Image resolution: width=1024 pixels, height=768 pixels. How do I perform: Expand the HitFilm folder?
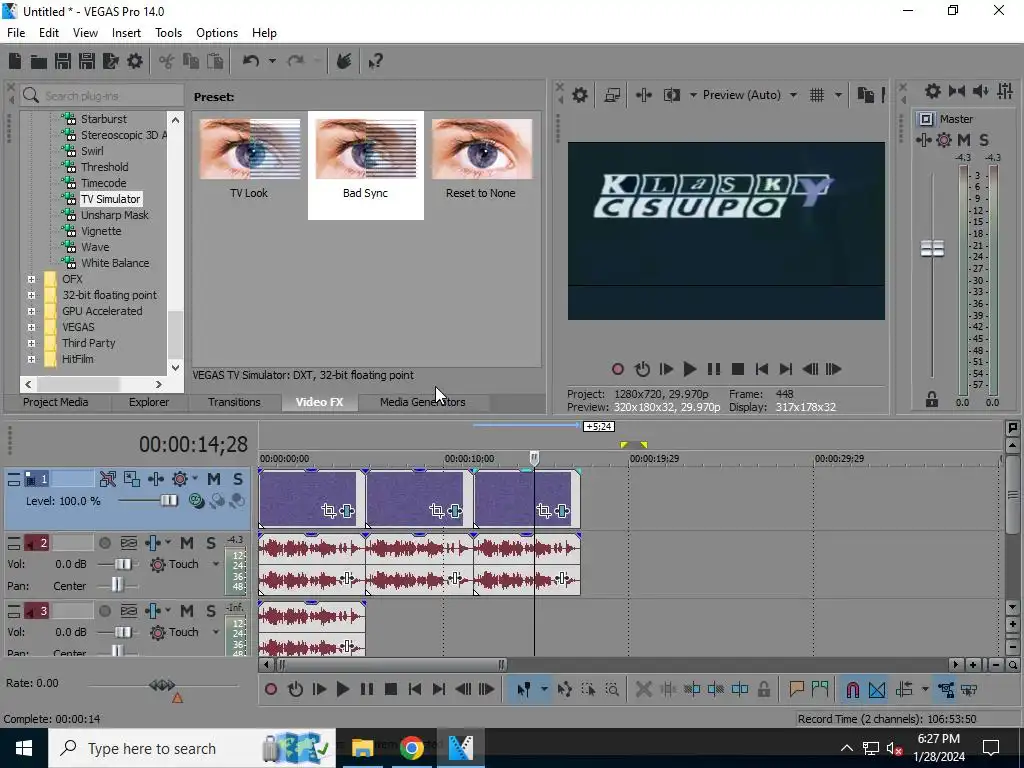(x=31, y=359)
